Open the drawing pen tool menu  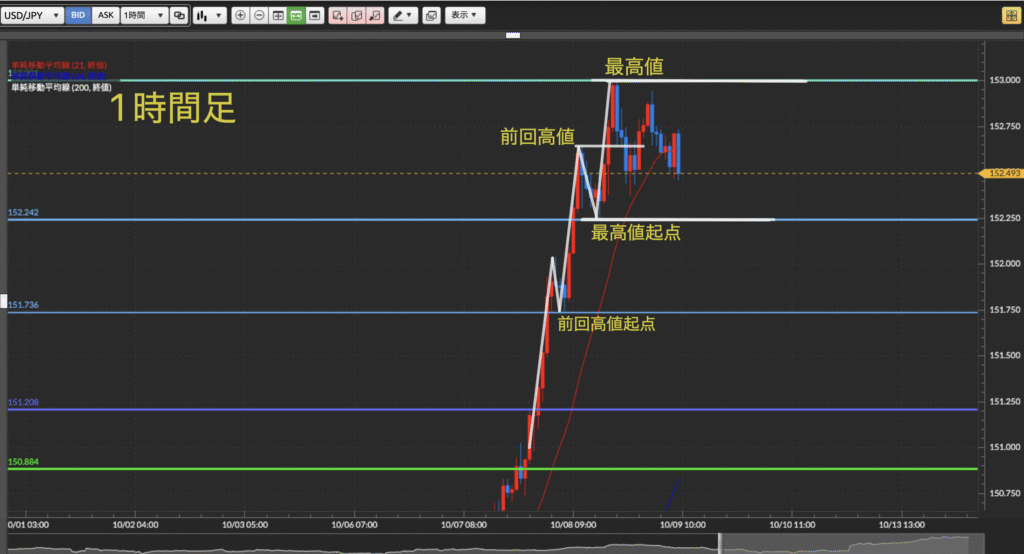point(402,16)
